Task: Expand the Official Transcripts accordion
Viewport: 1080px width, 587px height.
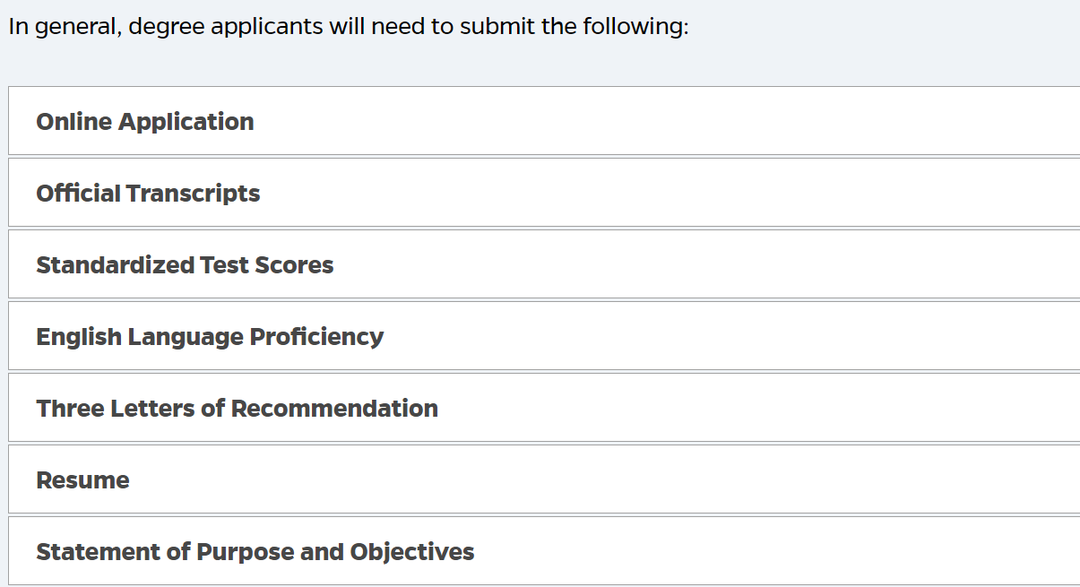Action: click(544, 192)
